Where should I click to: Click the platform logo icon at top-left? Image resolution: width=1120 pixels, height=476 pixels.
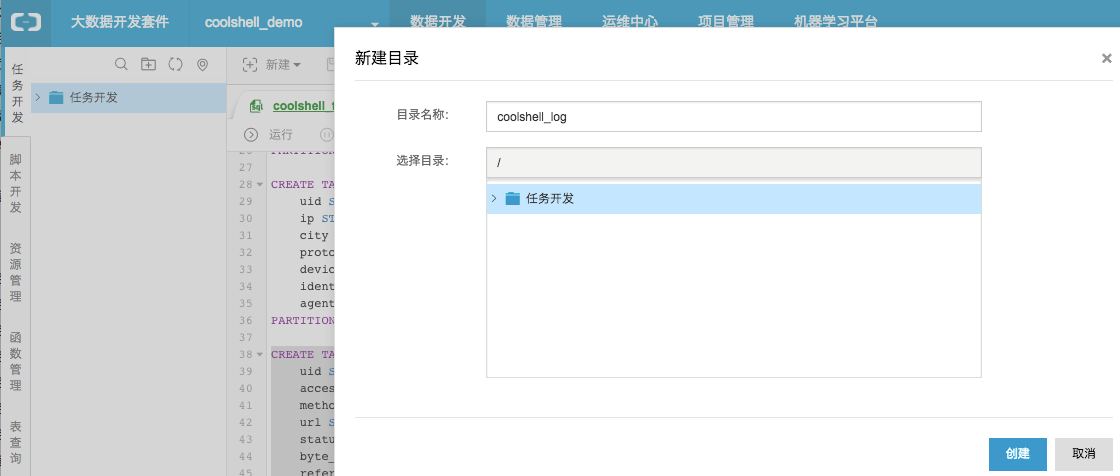tap(26, 21)
